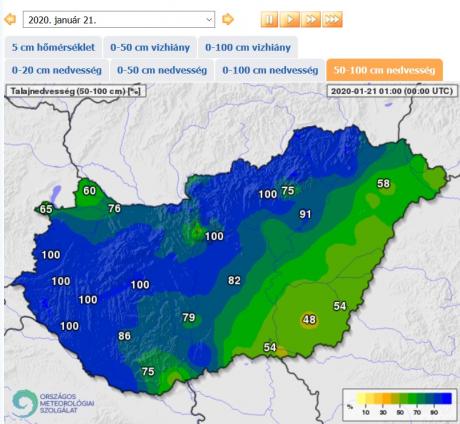Play the animation at normal speed
460x424 pixels.
(x=290, y=19)
